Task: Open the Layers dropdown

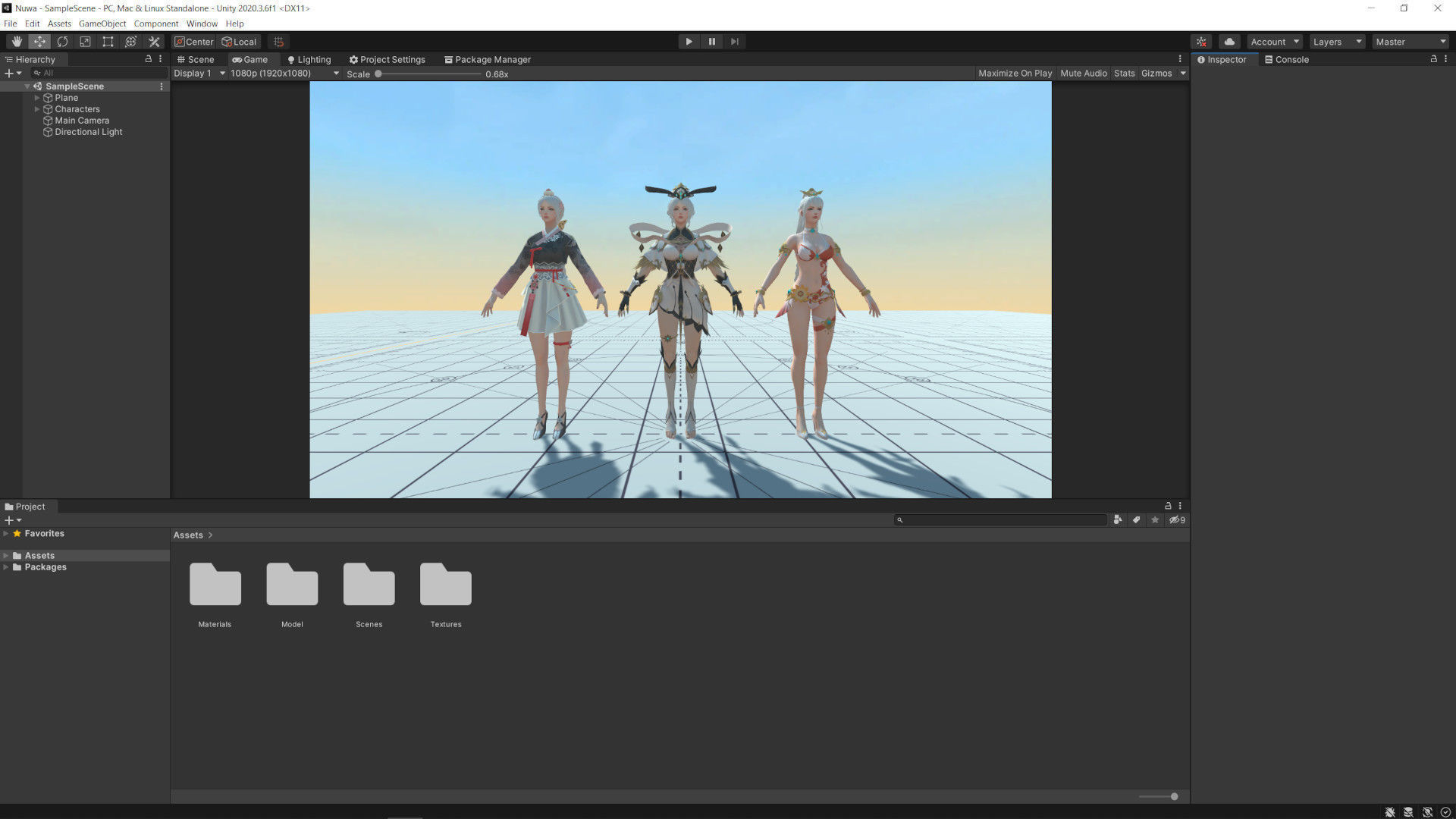Action: point(1337,42)
